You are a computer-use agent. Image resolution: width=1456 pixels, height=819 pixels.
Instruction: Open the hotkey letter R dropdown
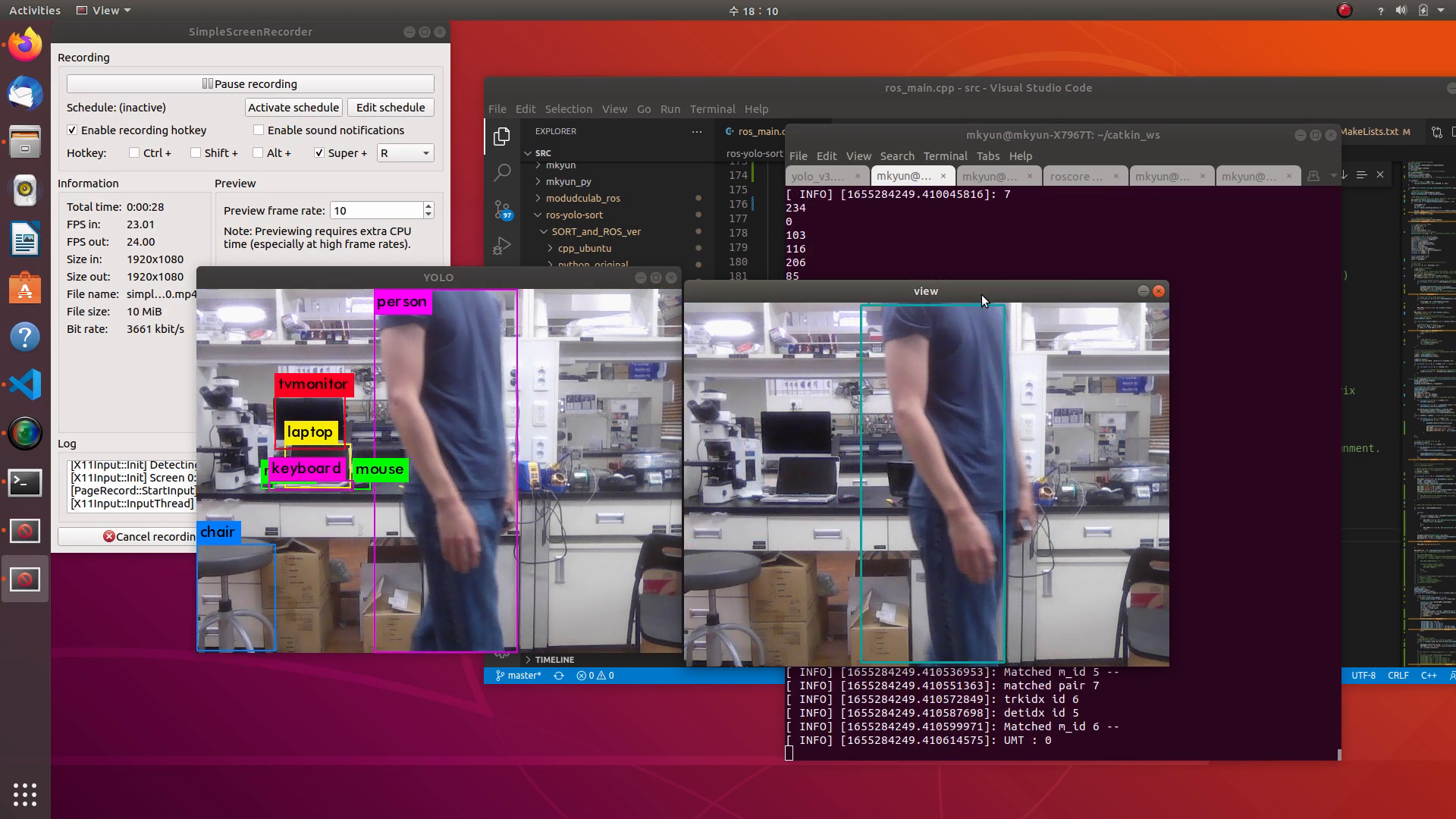coord(406,153)
